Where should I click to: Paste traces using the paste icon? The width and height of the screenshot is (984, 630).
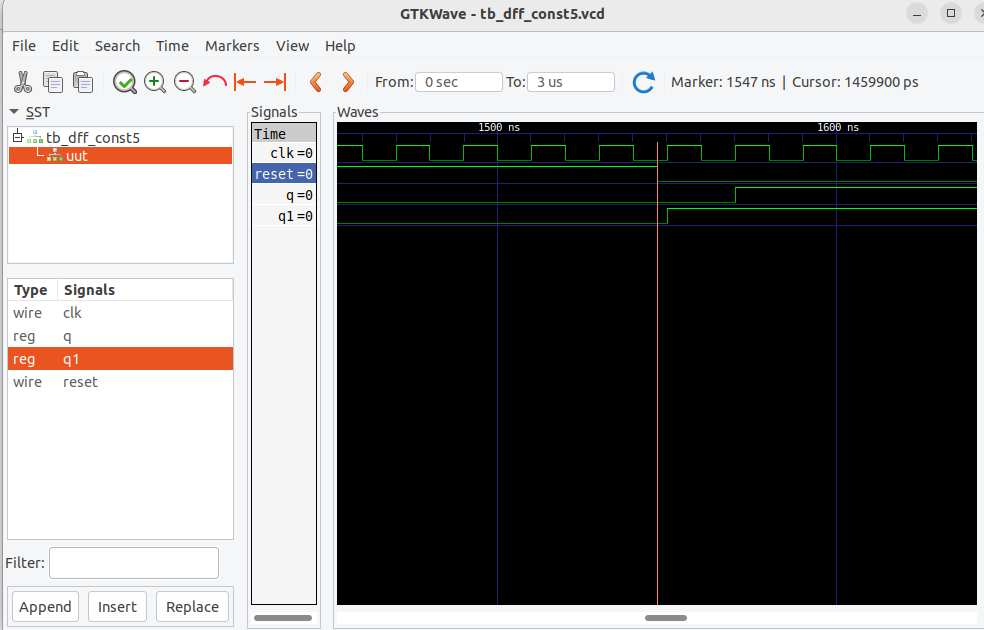click(x=83, y=82)
